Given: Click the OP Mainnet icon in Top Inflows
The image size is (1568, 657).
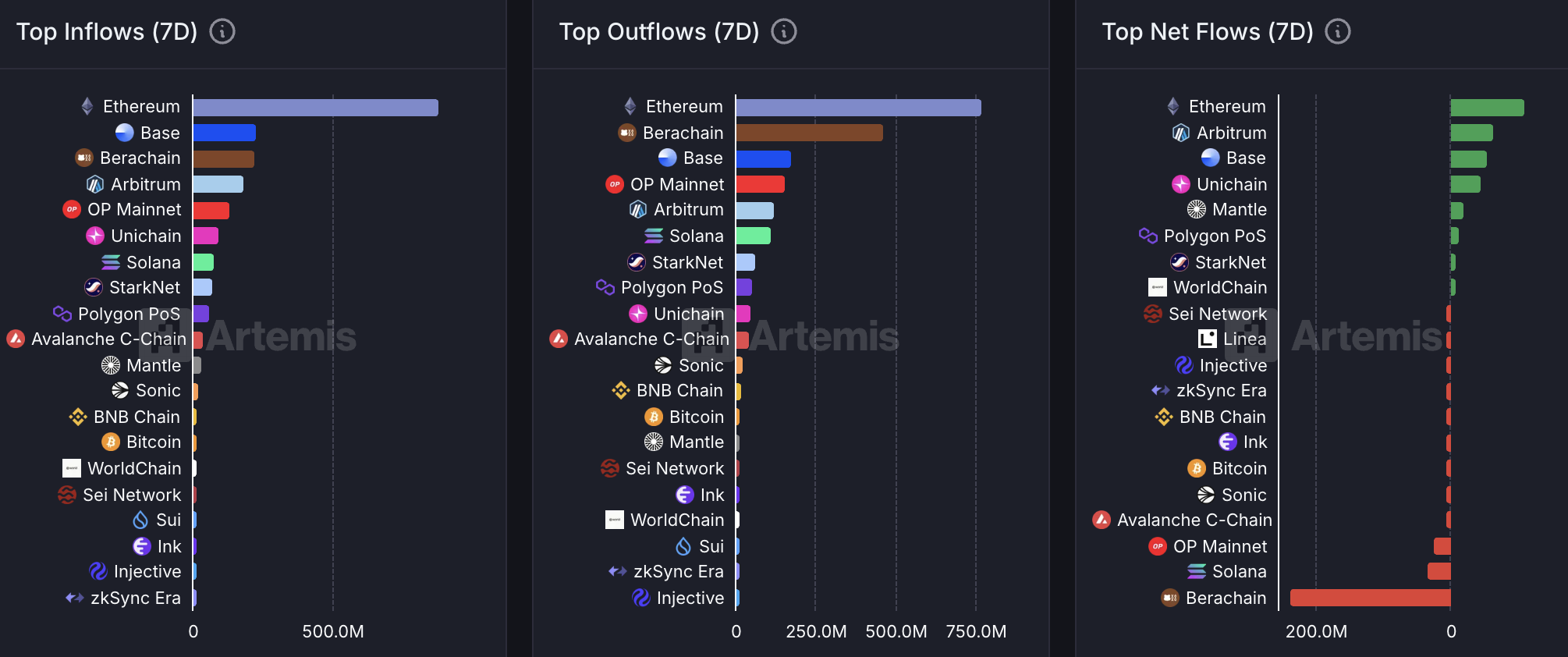Looking at the screenshot, I should pos(72,209).
